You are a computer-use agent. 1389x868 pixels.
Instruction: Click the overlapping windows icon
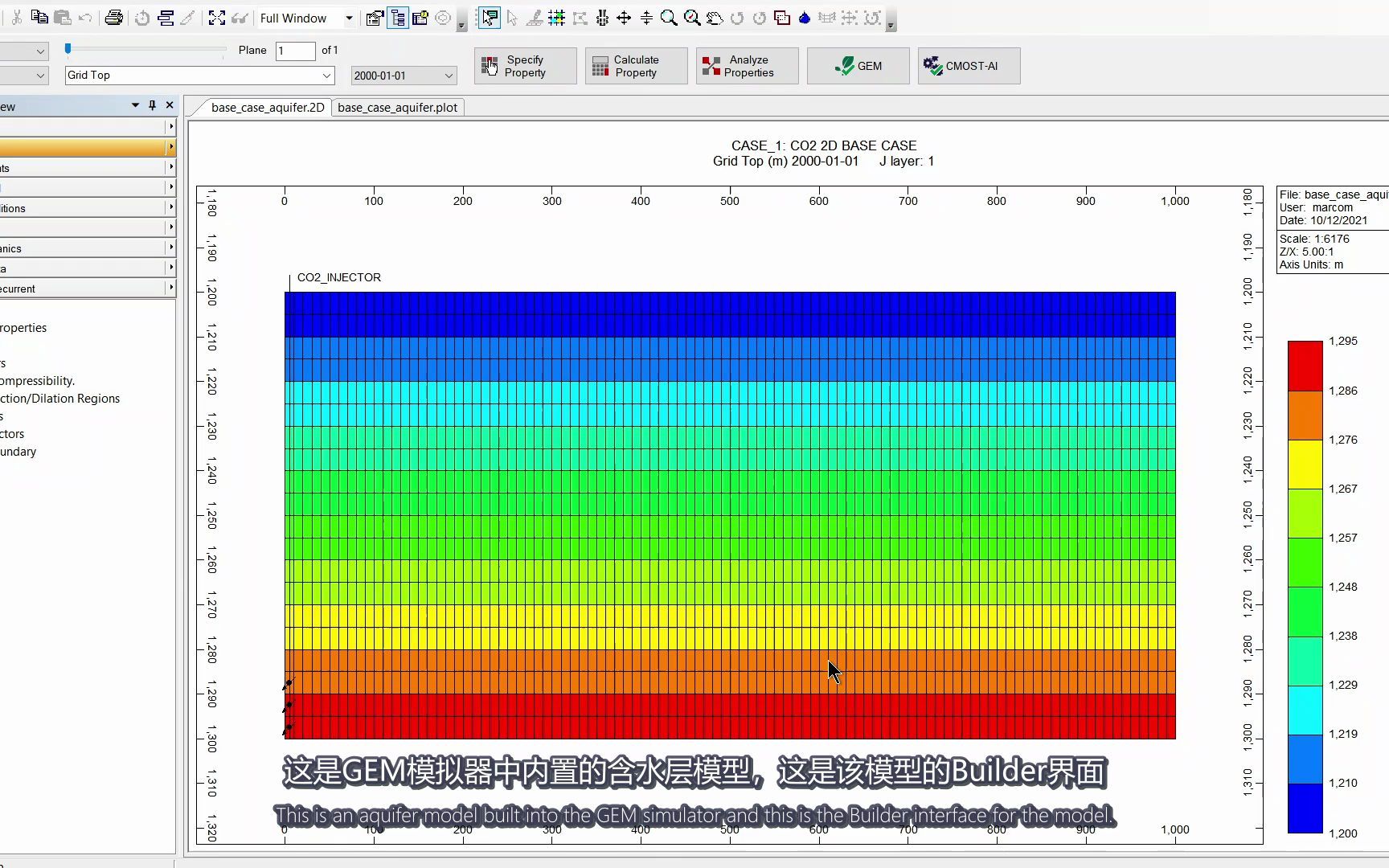[x=781, y=18]
